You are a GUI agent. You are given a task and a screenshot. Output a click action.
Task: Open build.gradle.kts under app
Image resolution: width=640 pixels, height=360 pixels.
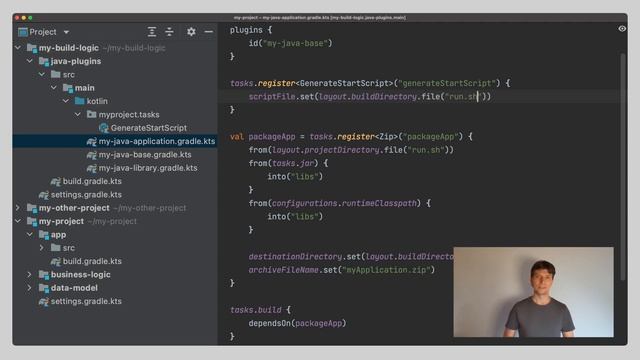coord(92,261)
